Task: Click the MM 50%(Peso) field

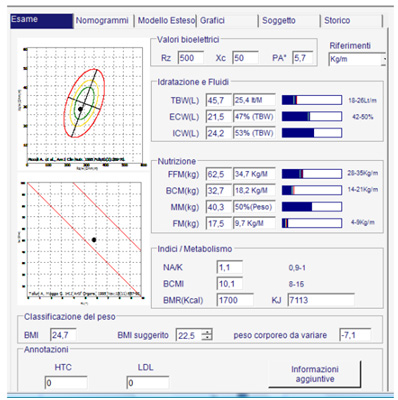Action: point(254,206)
